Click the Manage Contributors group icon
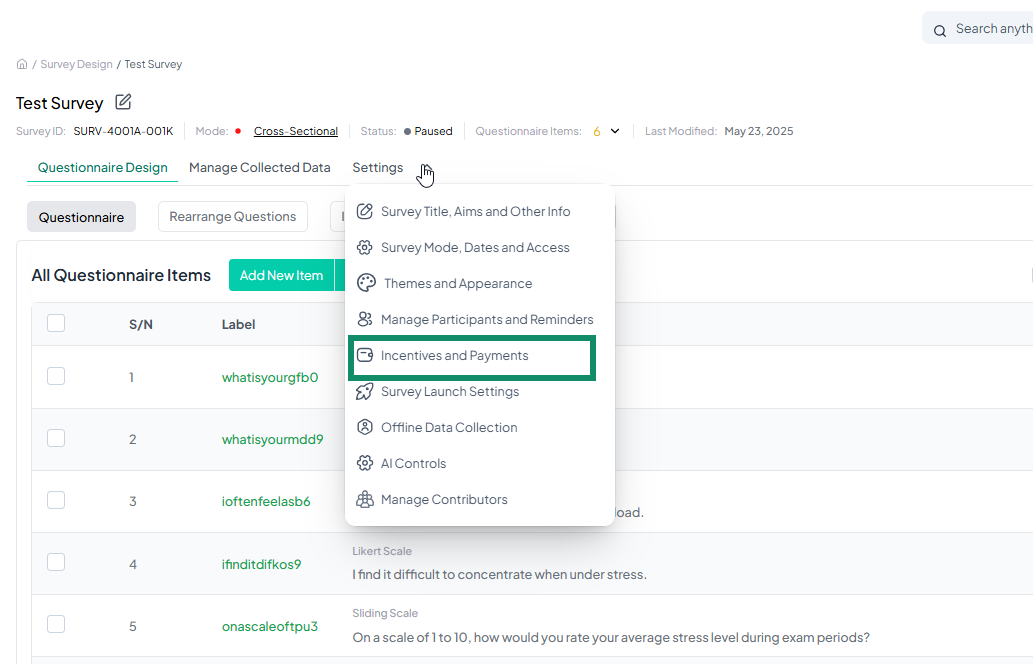Screen dimensions: 1033x664 click(365, 499)
